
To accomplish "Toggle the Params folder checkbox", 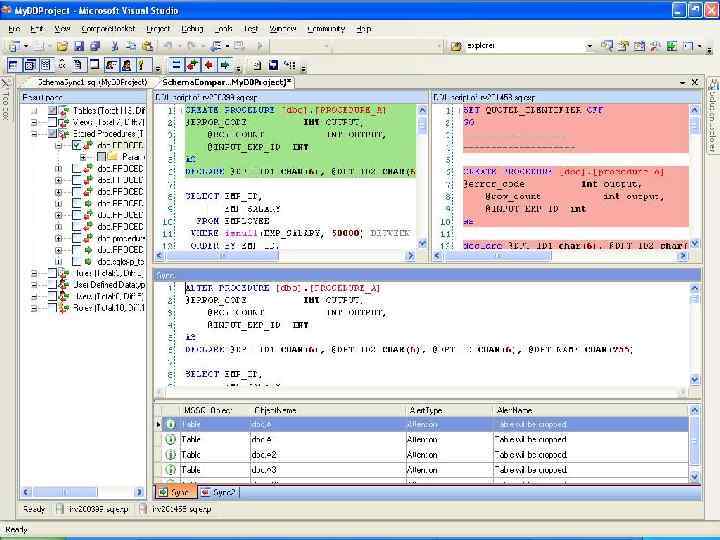I will pos(101,157).
